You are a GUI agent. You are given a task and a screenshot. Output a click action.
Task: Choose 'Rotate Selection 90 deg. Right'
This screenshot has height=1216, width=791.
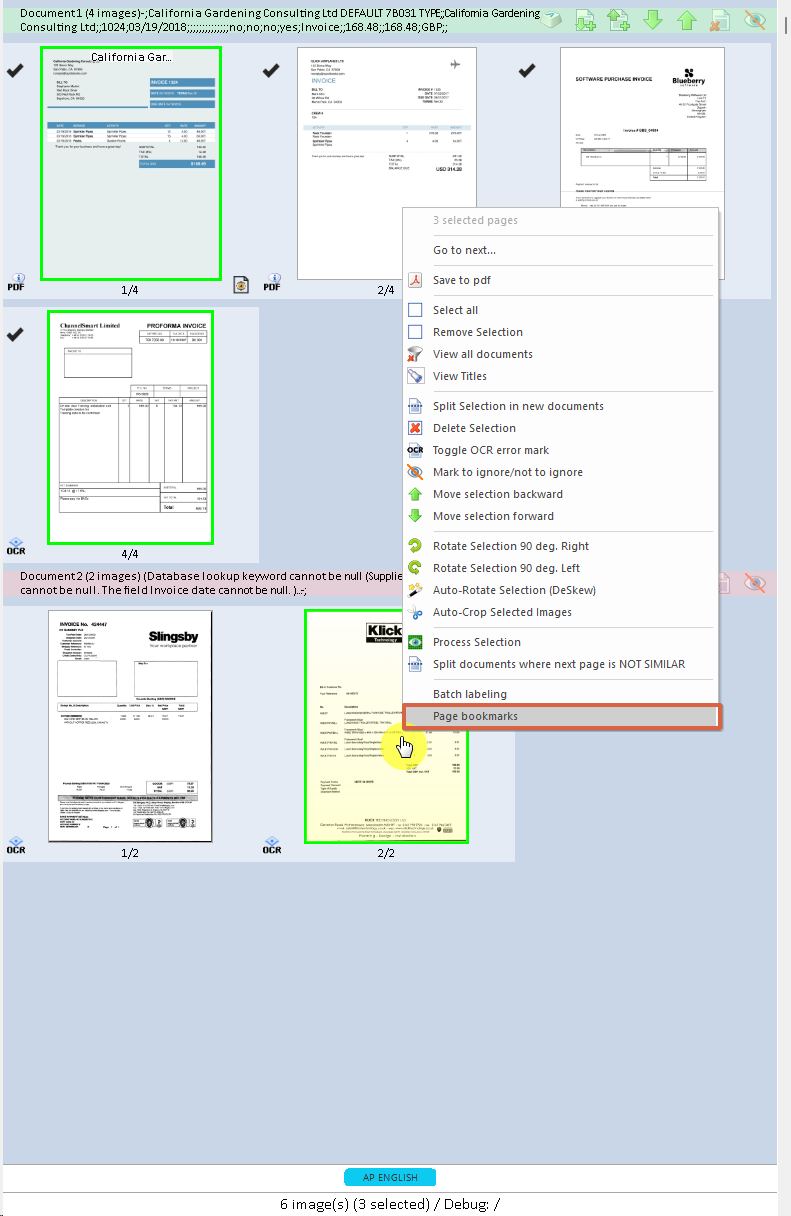pos(510,546)
